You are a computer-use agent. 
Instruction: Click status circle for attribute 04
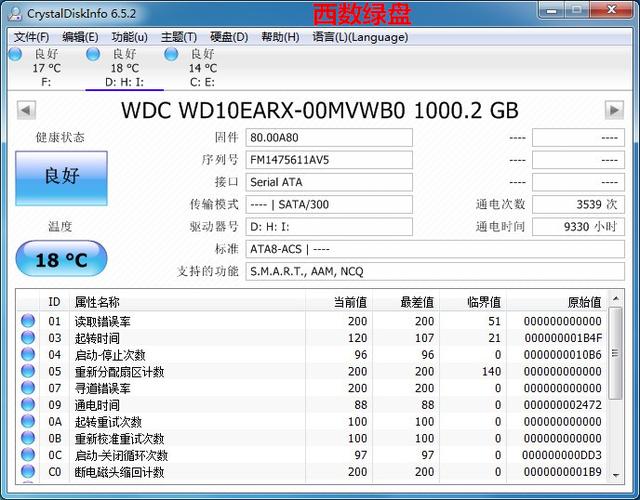click(x=28, y=354)
